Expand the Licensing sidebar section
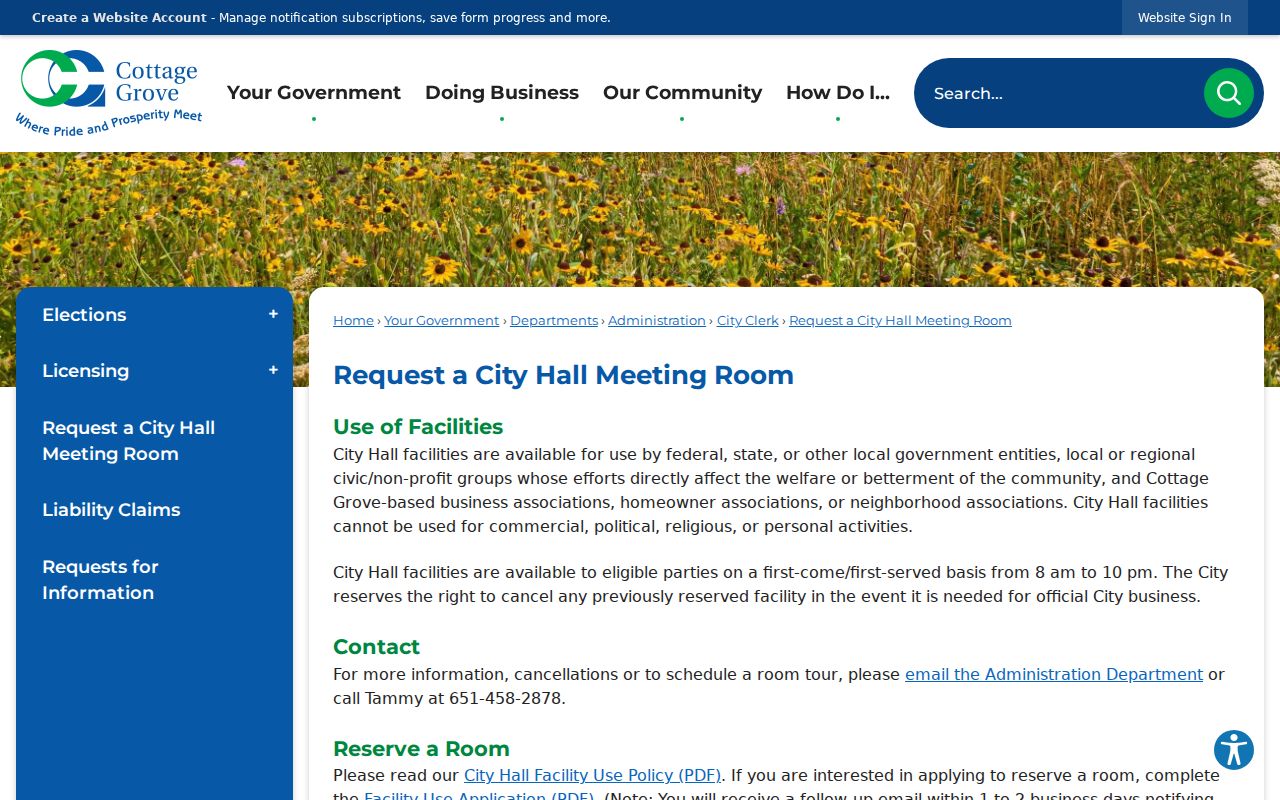1280x800 pixels. click(273, 371)
